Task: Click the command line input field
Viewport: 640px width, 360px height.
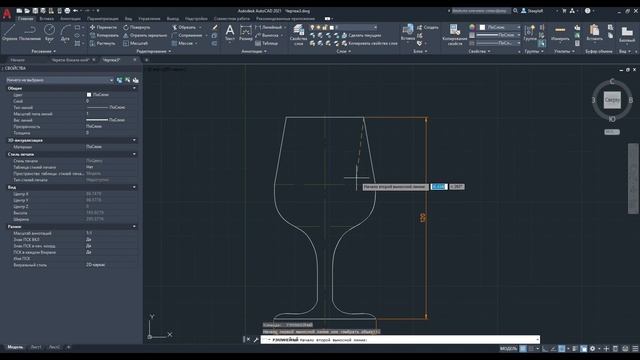Action: tap(400, 340)
